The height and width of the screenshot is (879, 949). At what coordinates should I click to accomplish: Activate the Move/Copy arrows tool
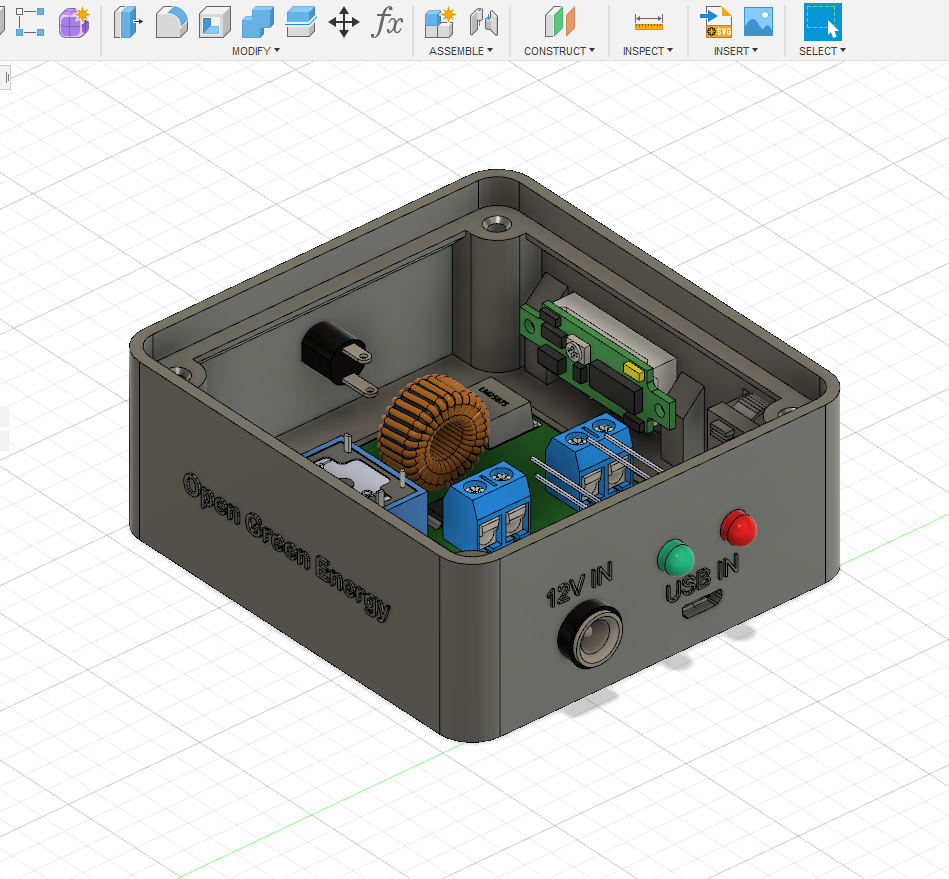click(344, 23)
